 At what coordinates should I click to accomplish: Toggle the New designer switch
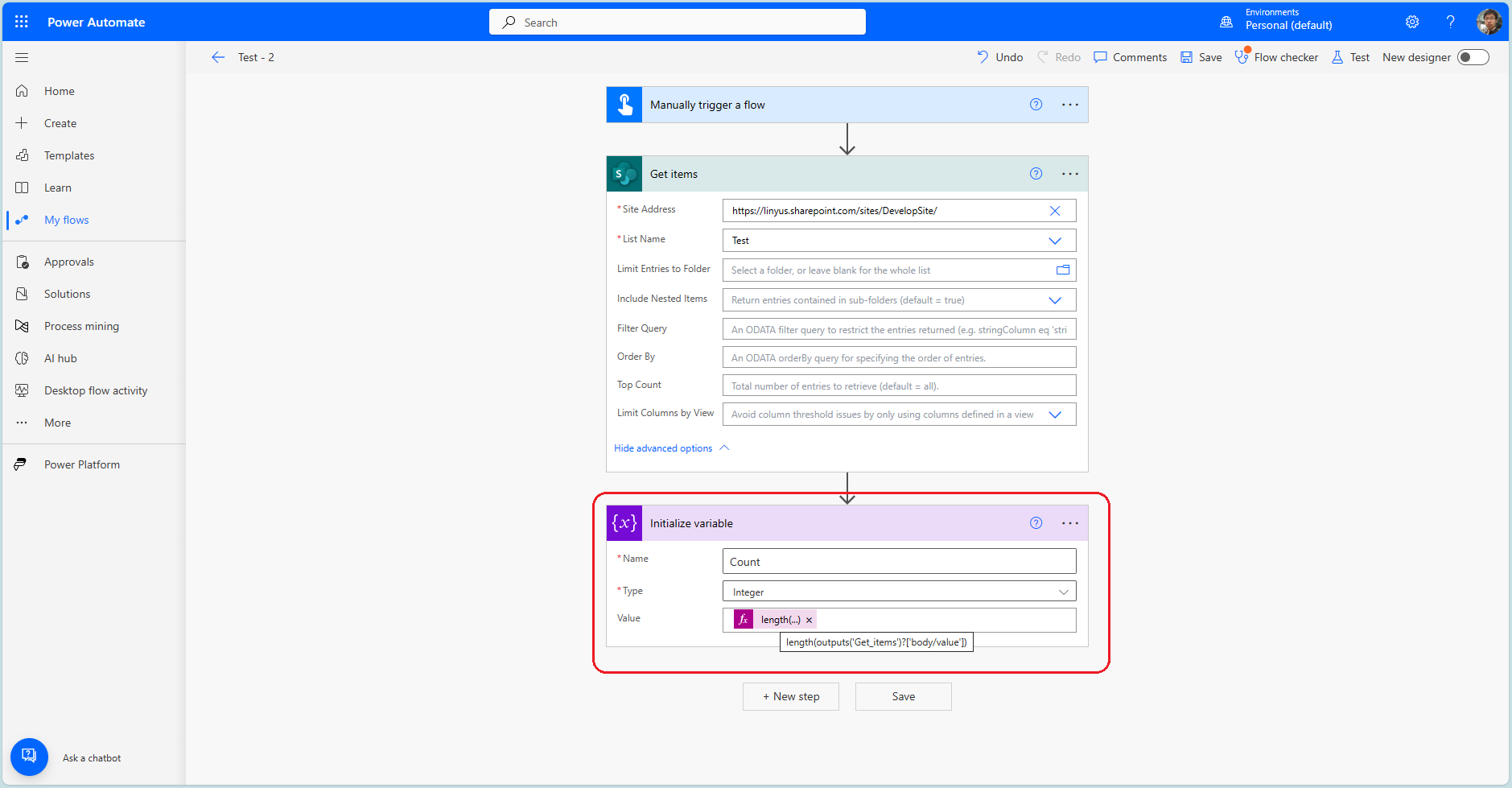coord(1473,57)
